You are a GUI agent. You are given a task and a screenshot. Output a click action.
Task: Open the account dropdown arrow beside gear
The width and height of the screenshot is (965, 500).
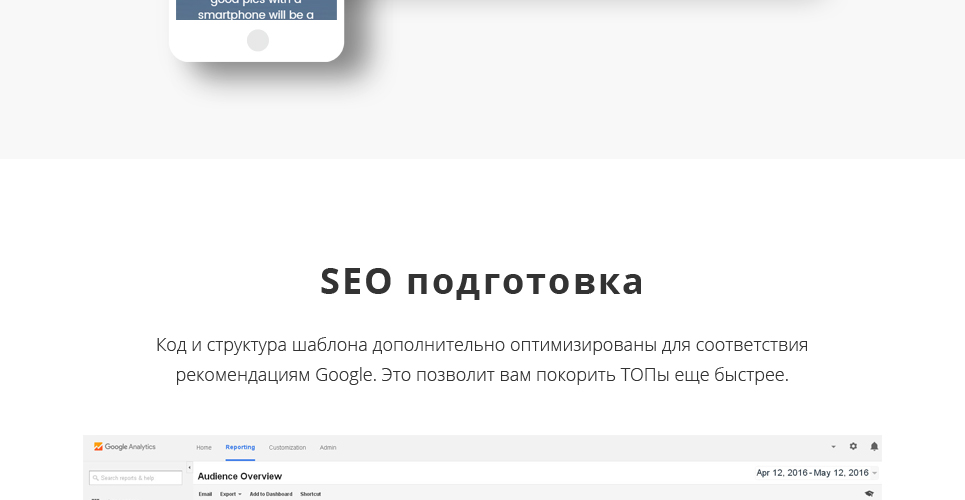coord(833,447)
